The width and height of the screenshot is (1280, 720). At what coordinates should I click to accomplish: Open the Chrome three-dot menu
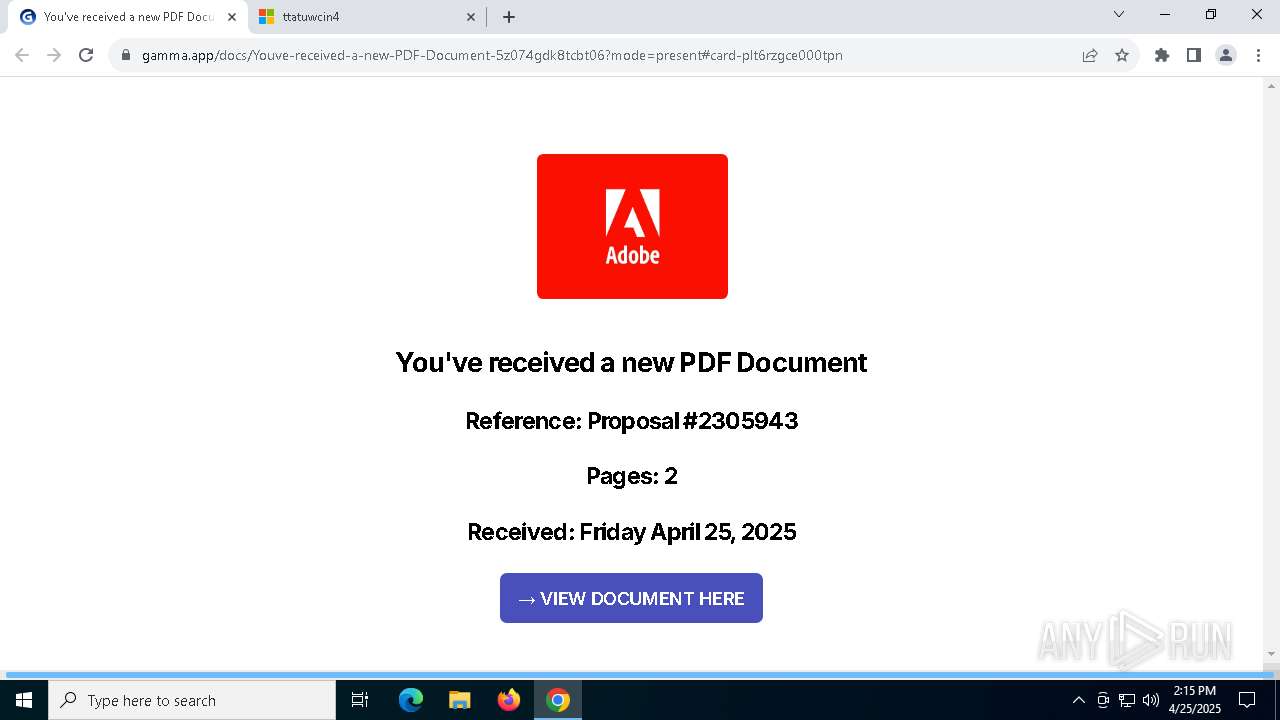(1258, 55)
